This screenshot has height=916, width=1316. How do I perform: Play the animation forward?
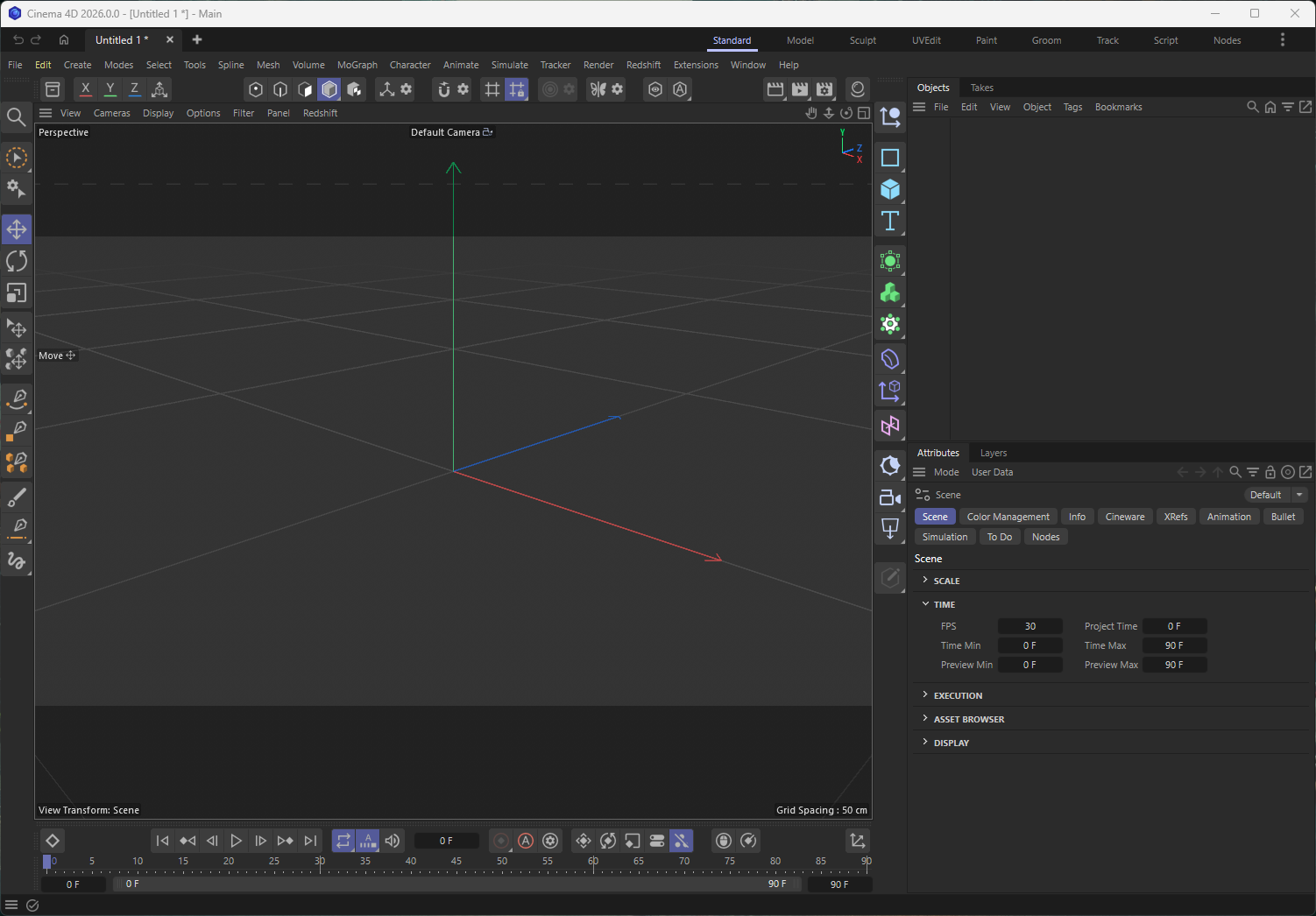[237, 841]
